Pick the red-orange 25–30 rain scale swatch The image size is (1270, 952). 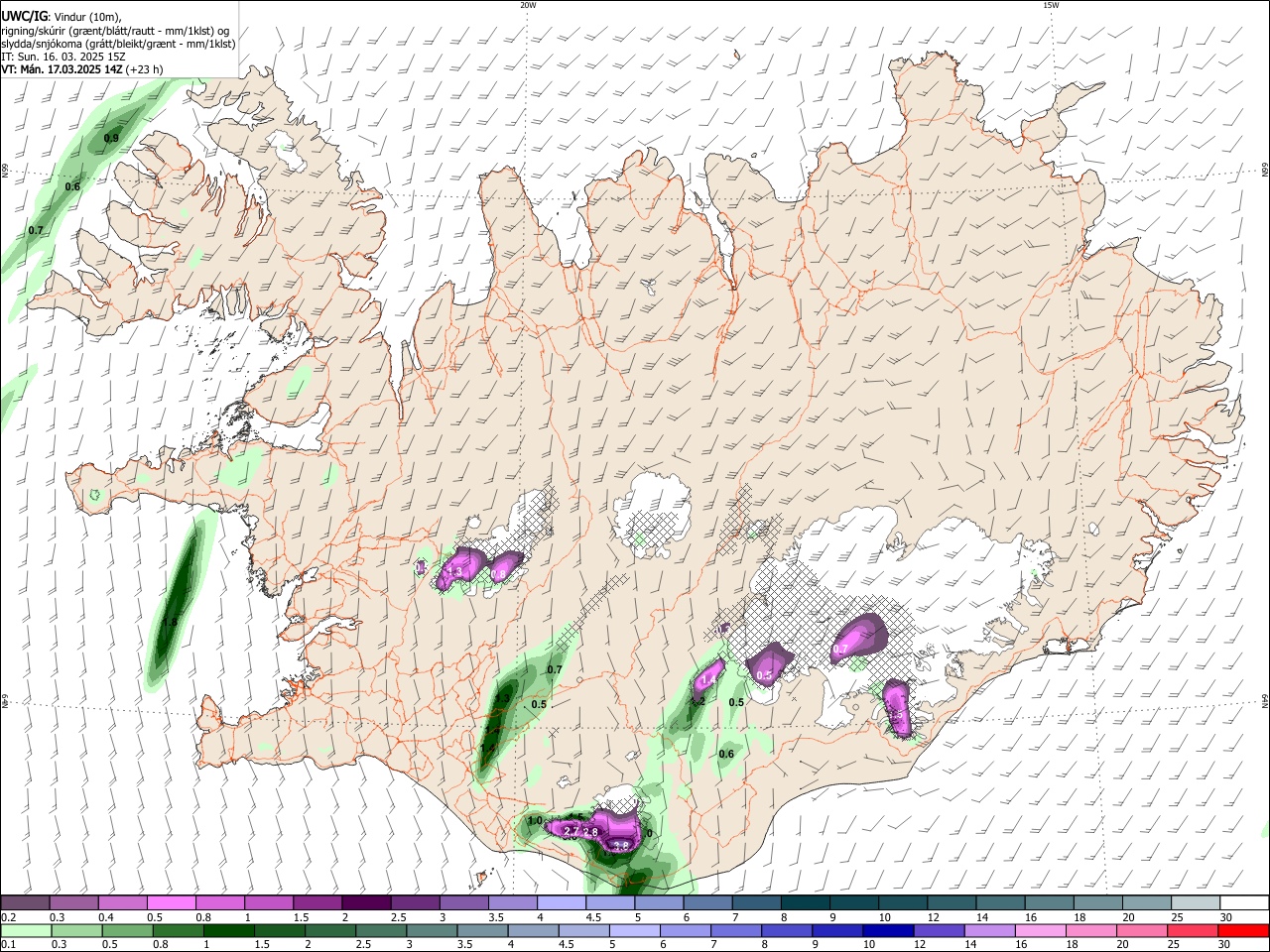[x=1194, y=930]
